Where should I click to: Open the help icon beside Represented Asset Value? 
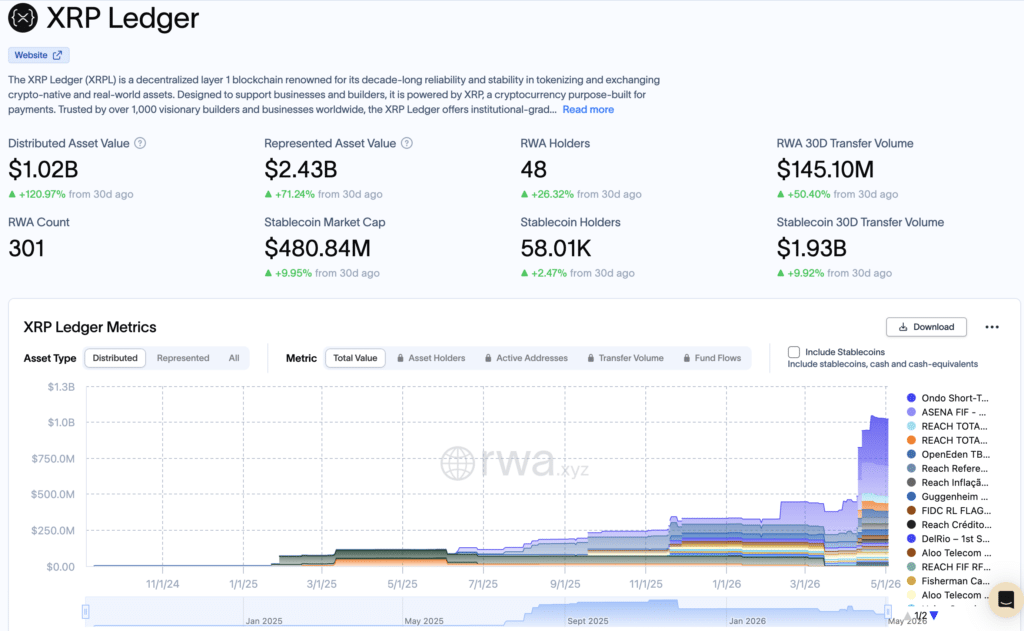(x=406, y=143)
